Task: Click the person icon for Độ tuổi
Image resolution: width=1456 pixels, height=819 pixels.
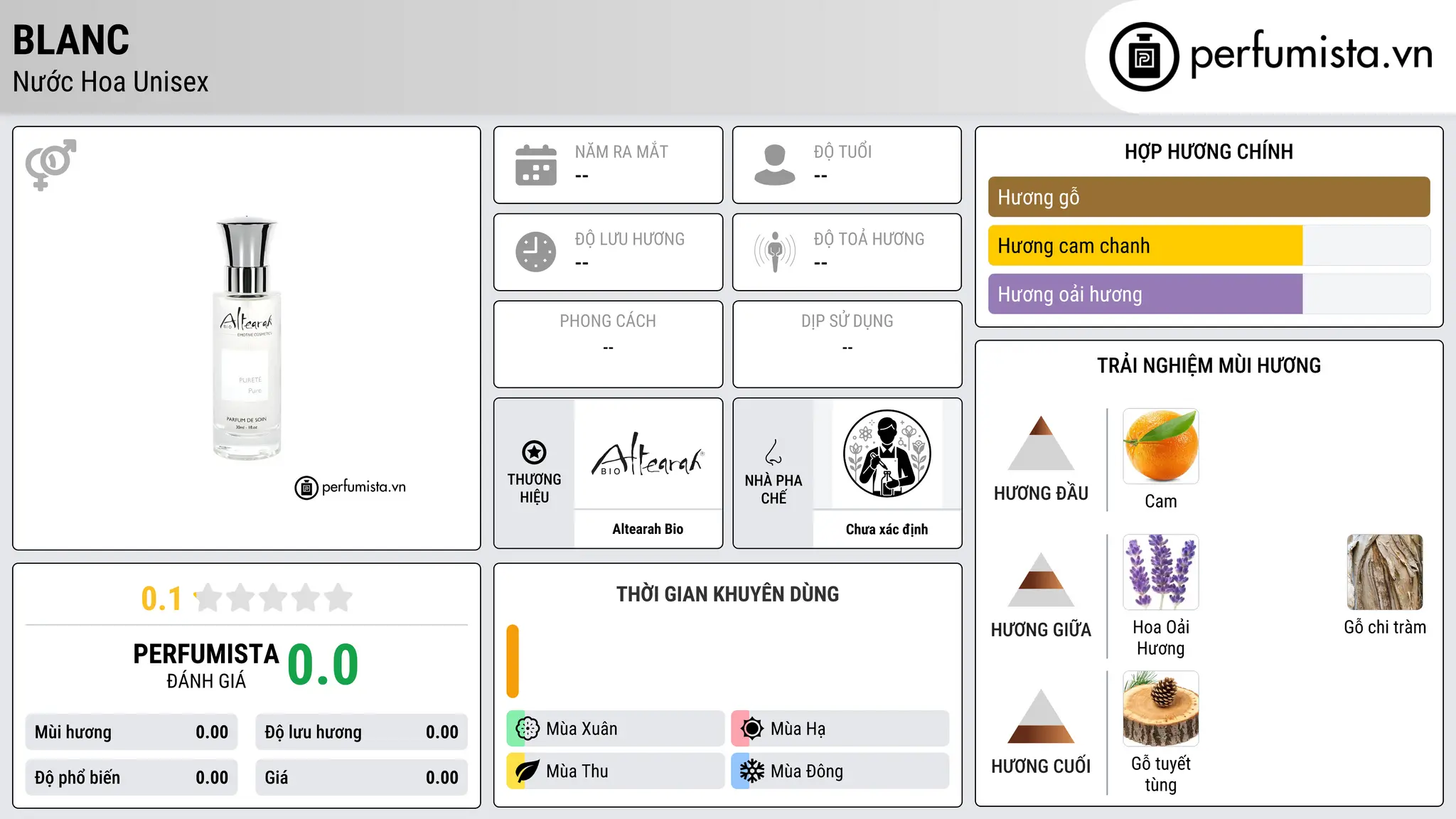Action: pos(775,165)
